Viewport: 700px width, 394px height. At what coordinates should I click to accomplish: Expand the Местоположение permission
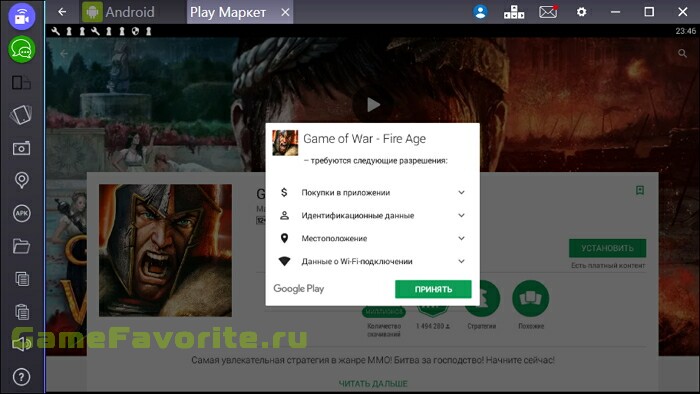372,238
